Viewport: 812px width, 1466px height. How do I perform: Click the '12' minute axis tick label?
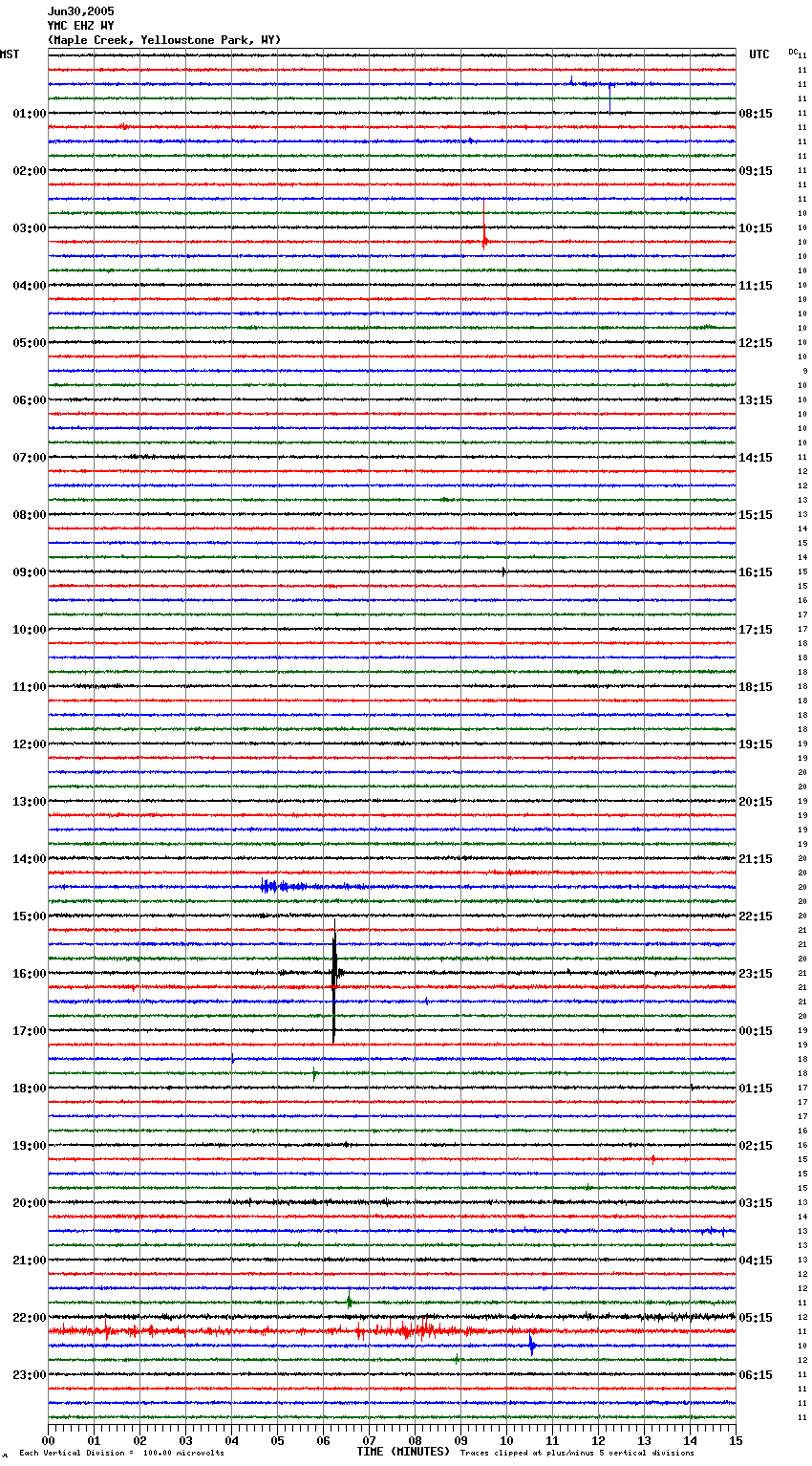pyautogui.click(x=598, y=1440)
